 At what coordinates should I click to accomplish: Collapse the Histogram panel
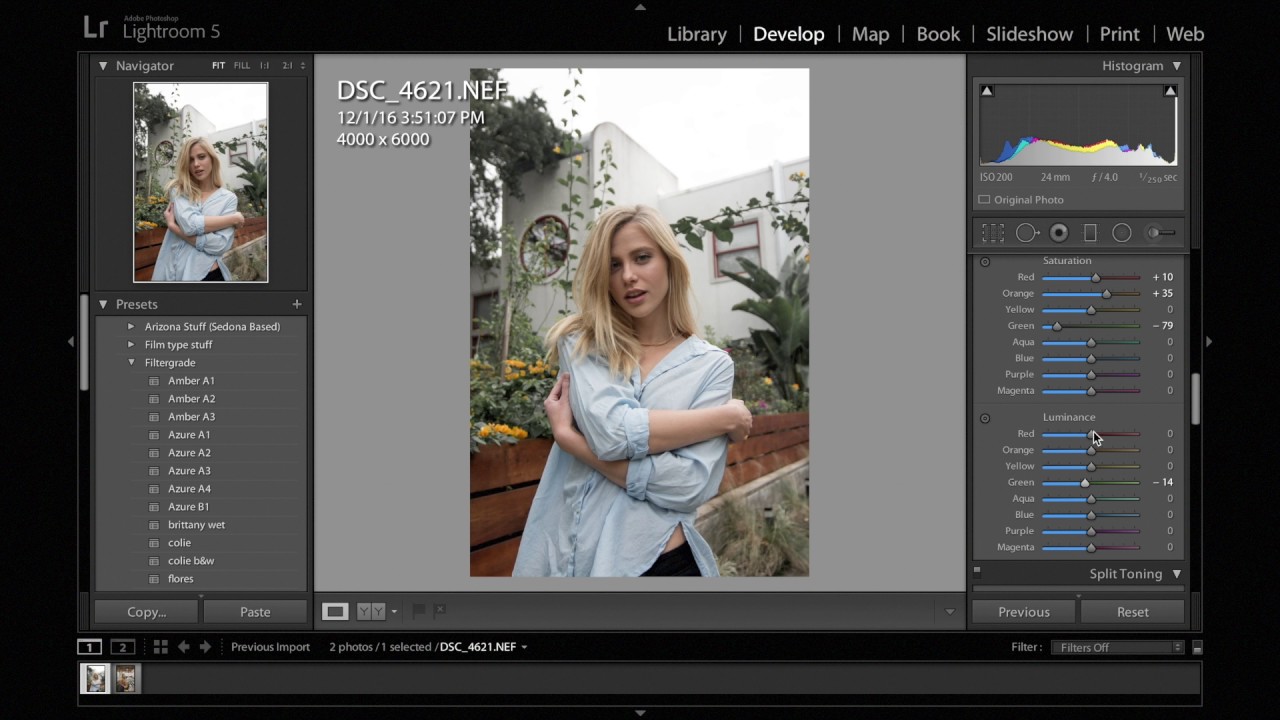pyautogui.click(x=1177, y=66)
